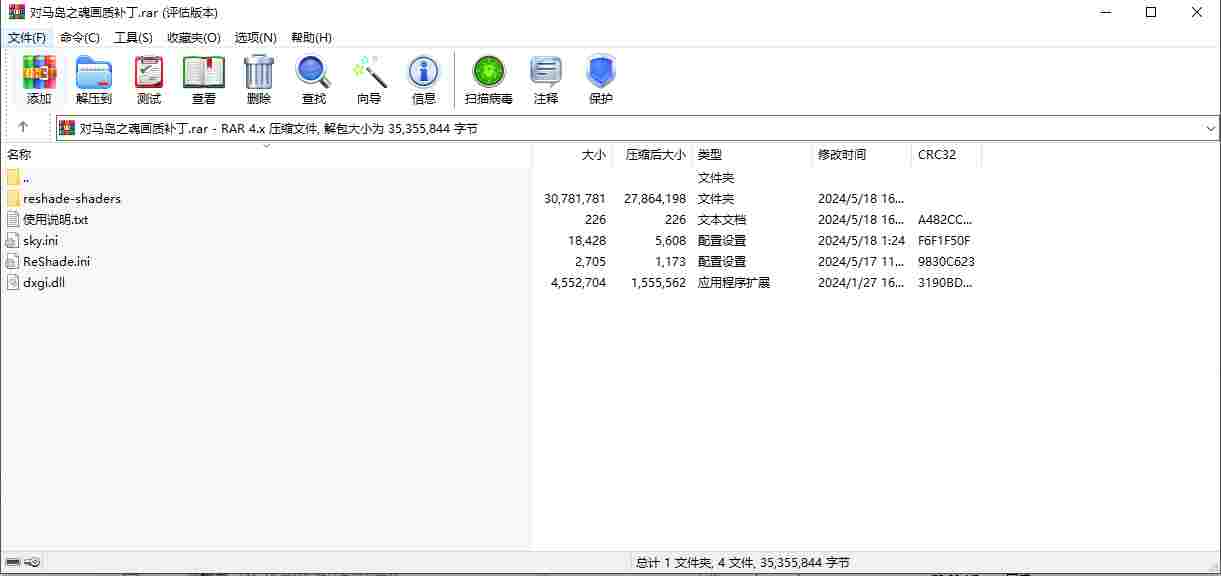Click the size value 30,781,781
Viewport: 1221px width, 576px height.
(575, 198)
